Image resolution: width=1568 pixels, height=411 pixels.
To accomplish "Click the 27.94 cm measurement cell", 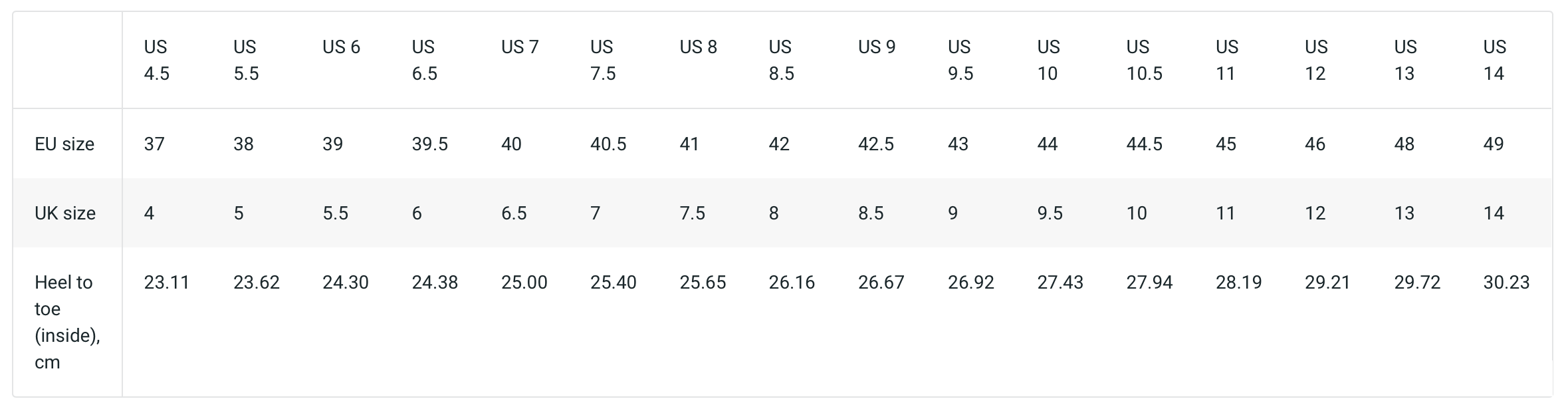I will 1149,282.
